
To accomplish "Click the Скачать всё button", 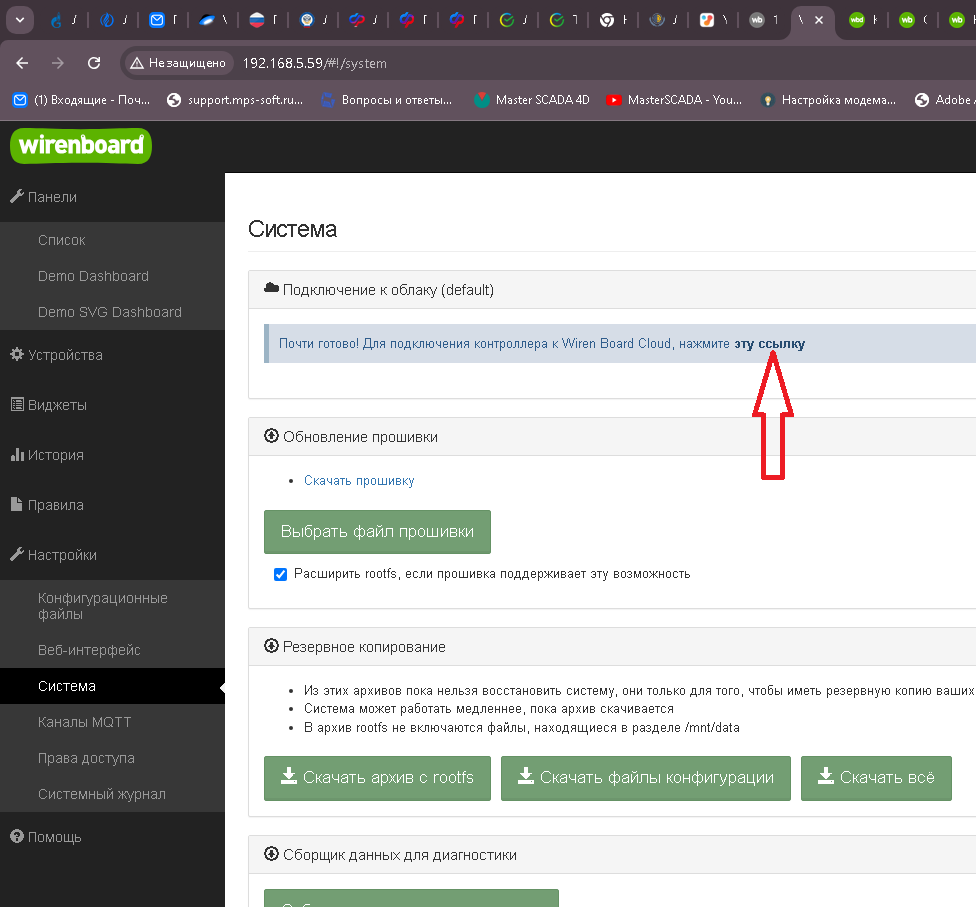I will tap(876, 778).
